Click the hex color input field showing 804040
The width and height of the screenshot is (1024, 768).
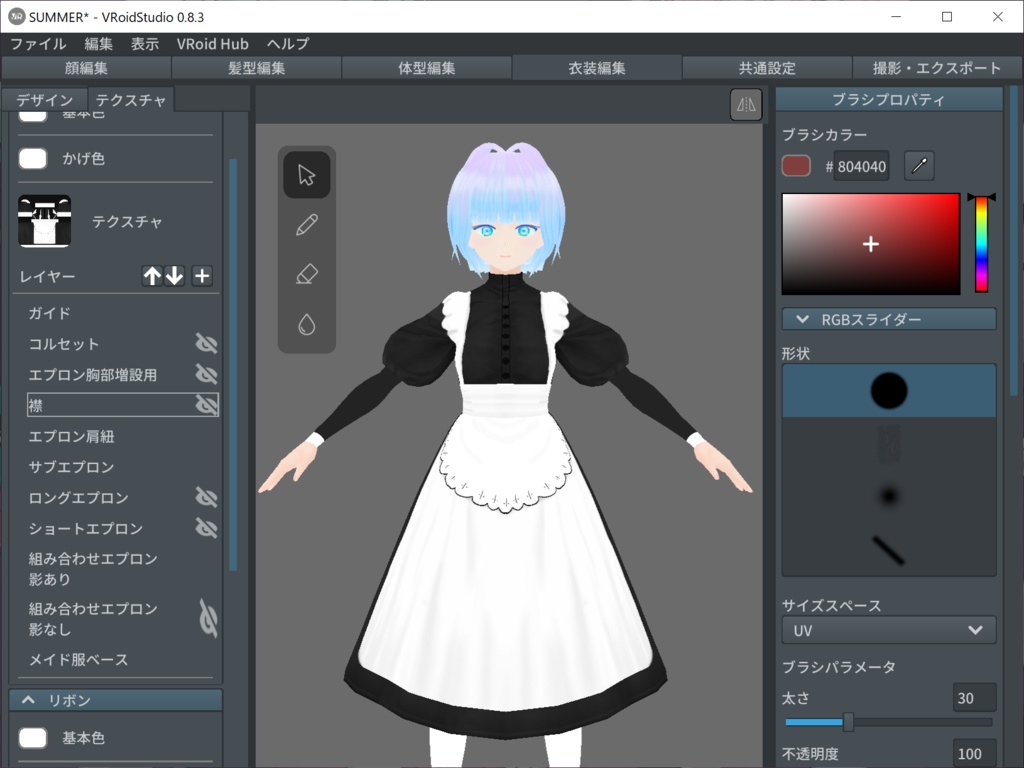pos(860,166)
